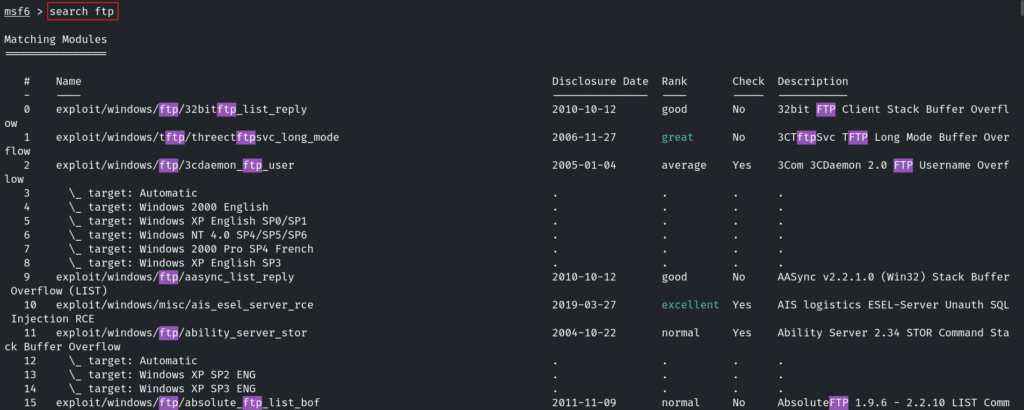Click '3CTftpSvc TFTP Long Mode' description
Viewport: 1024px width, 410px height.
[857, 137]
